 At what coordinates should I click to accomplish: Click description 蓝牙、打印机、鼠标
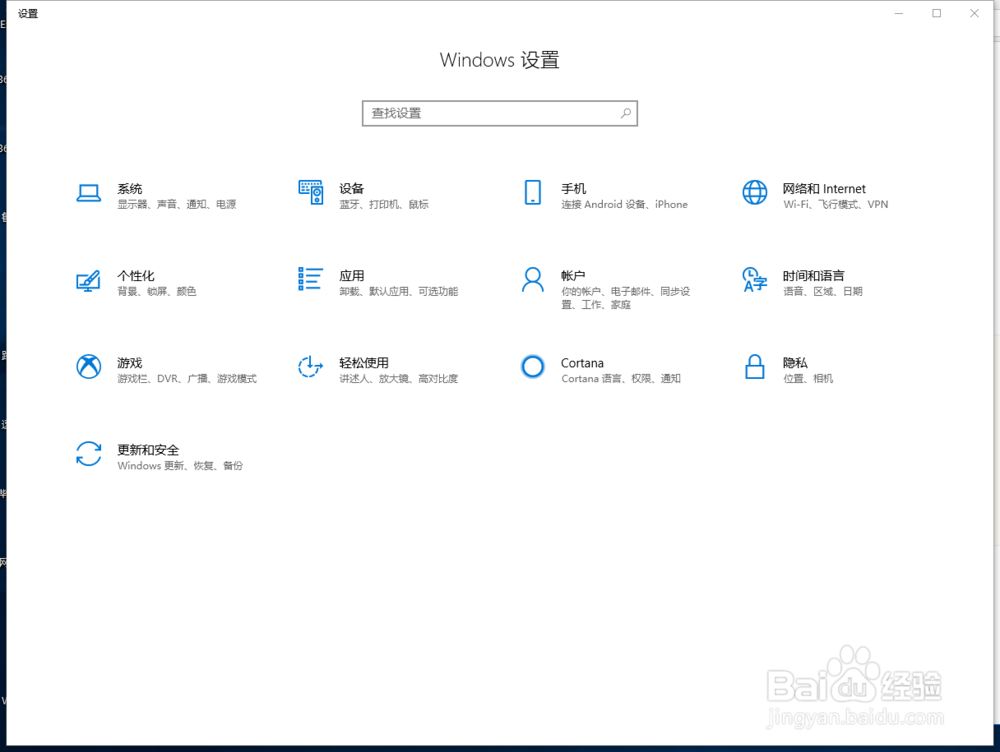point(384,204)
